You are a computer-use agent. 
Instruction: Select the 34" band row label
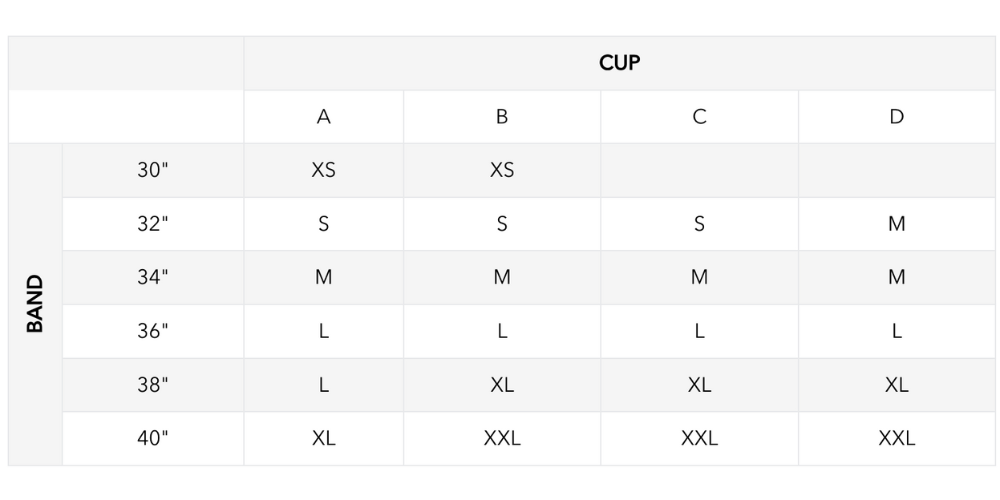pyautogui.click(x=152, y=277)
